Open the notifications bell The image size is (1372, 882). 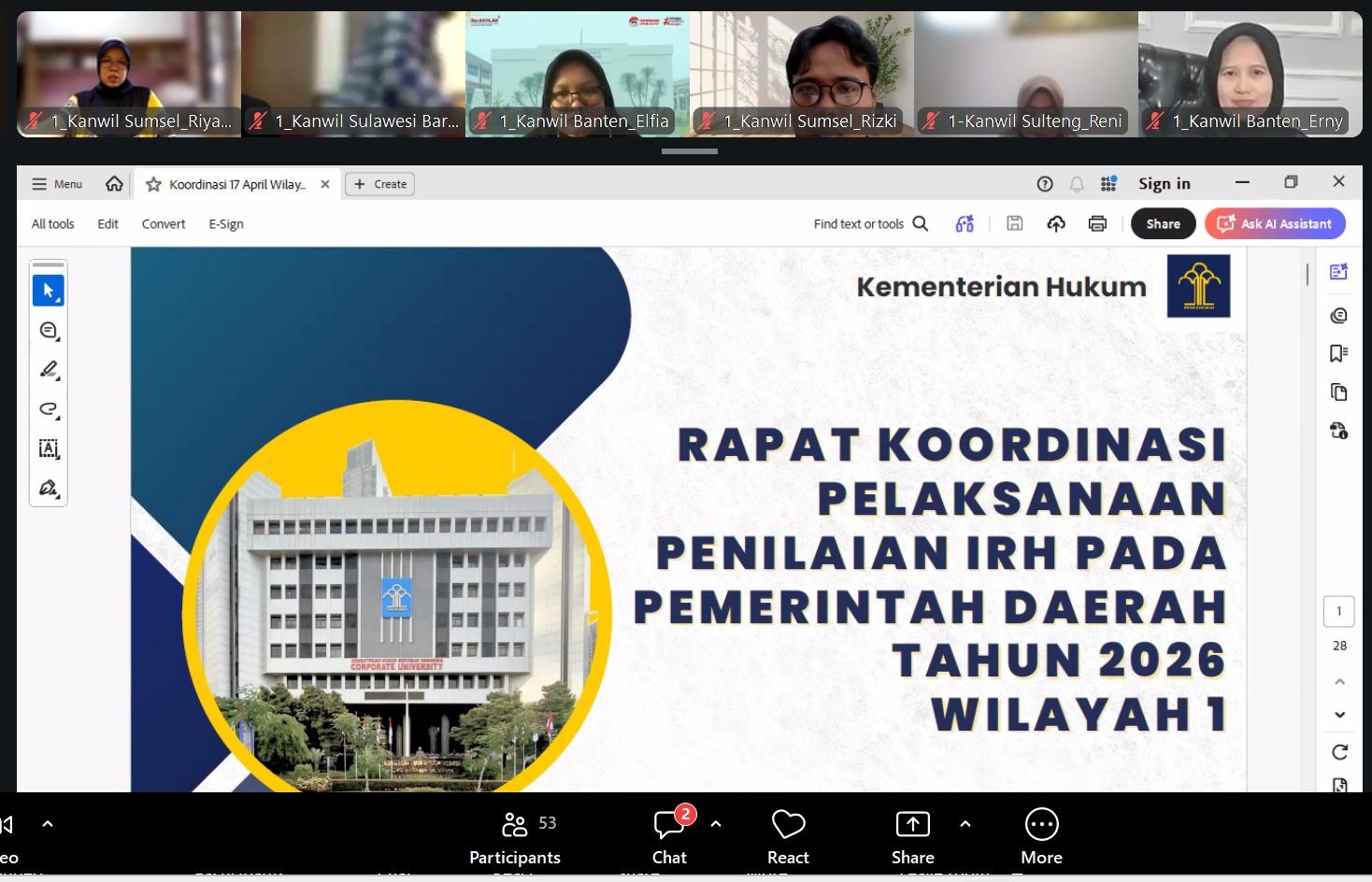pos(1077,184)
